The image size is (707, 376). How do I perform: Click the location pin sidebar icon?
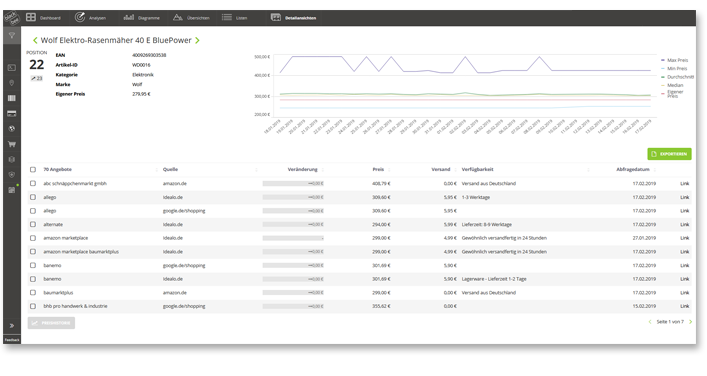(x=12, y=83)
